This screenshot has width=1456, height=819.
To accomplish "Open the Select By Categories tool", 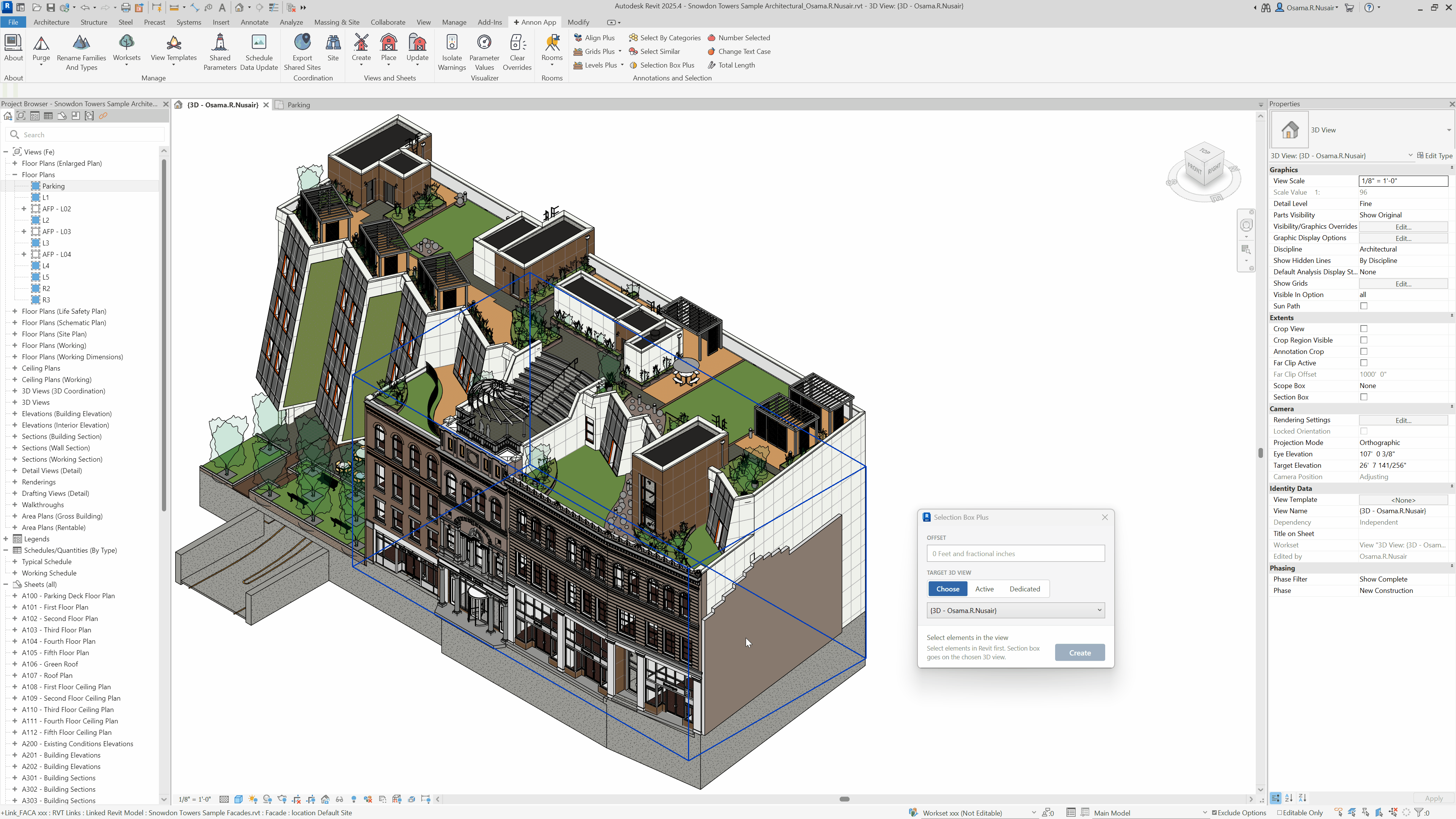I will click(x=665, y=38).
